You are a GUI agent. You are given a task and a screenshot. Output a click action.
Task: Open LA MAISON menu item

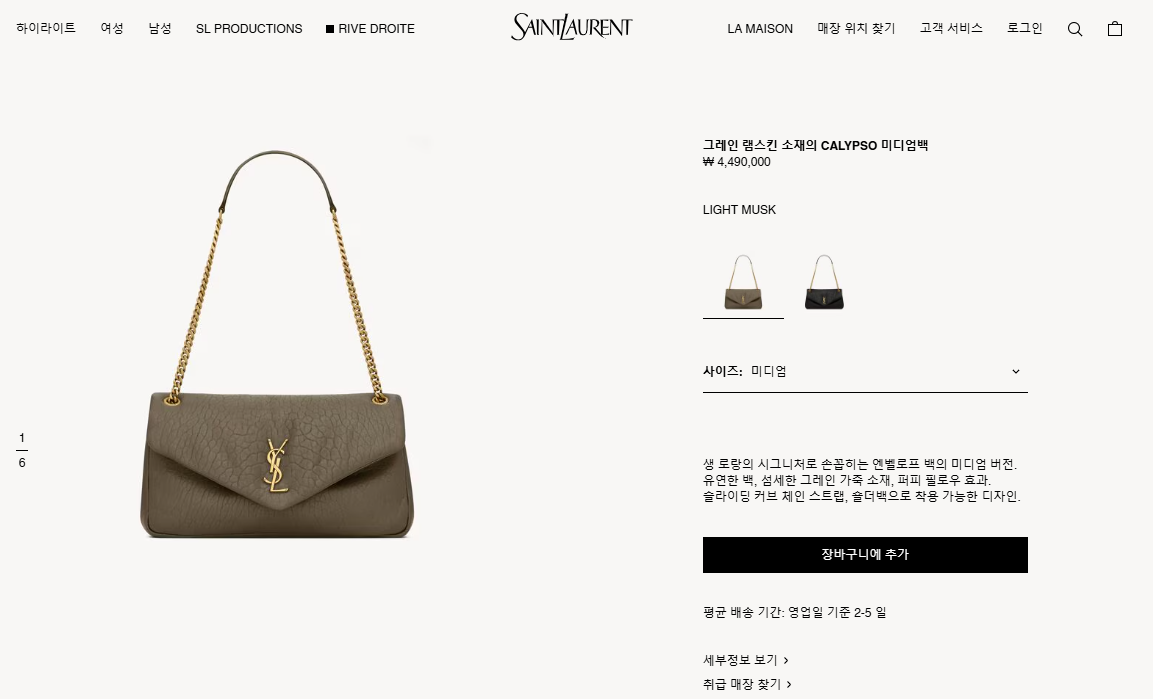pyautogui.click(x=760, y=29)
